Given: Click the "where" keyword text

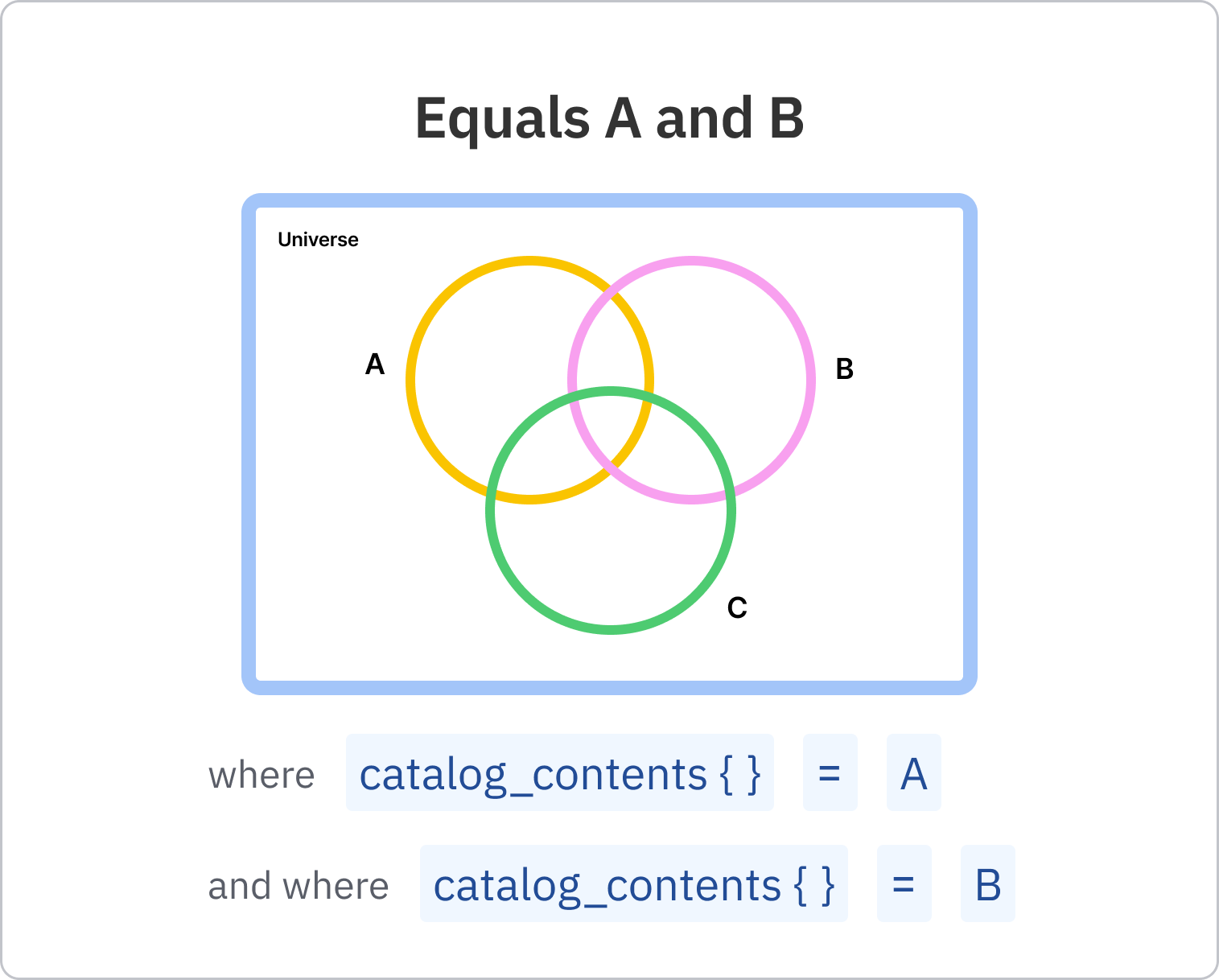Looking at the screenshot, I should [x=262, y=775].
